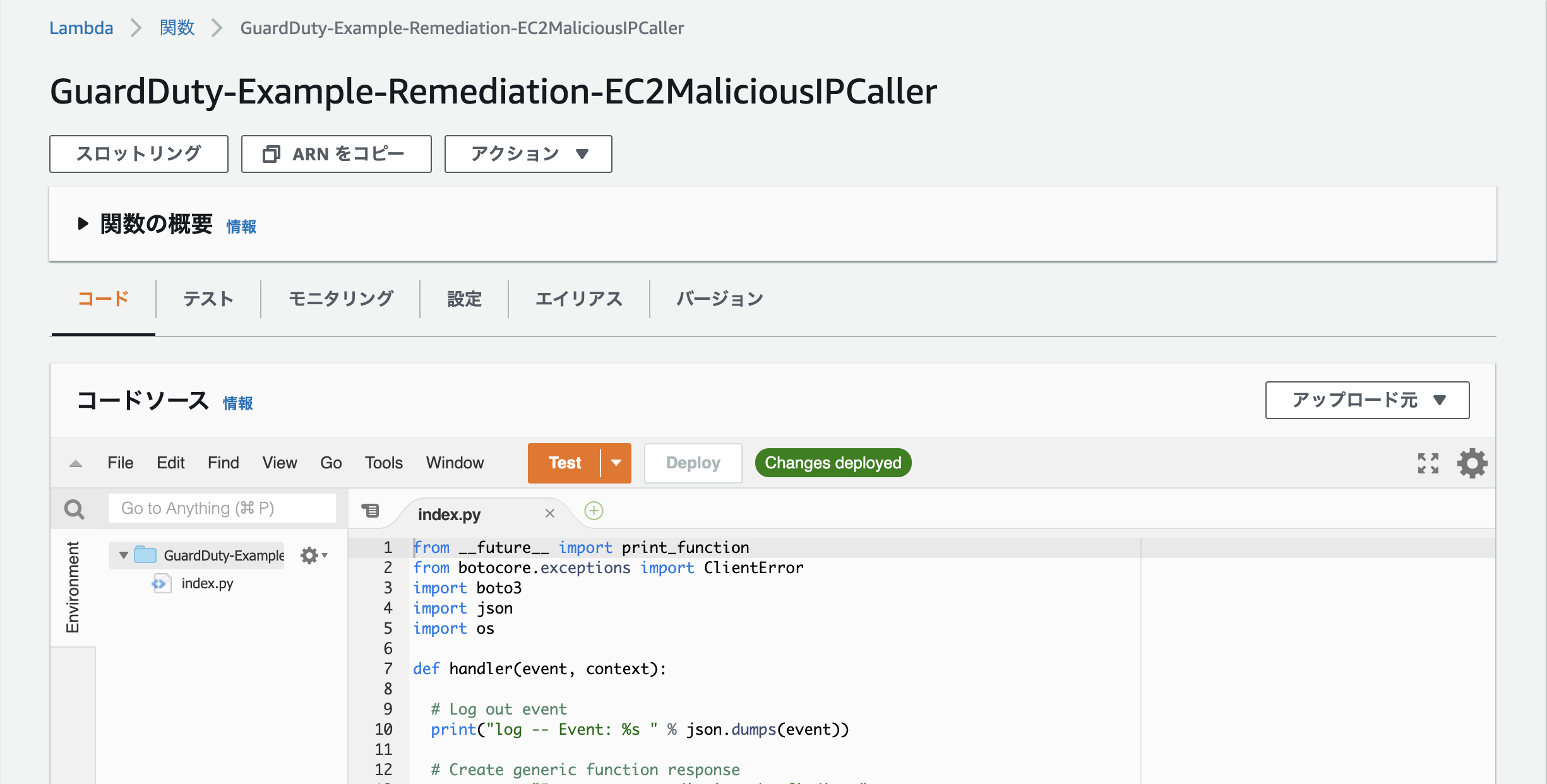This screenshot has height=784, width=1547.
Task: Switch to the エイリアス tab
Action: point(579,299)
